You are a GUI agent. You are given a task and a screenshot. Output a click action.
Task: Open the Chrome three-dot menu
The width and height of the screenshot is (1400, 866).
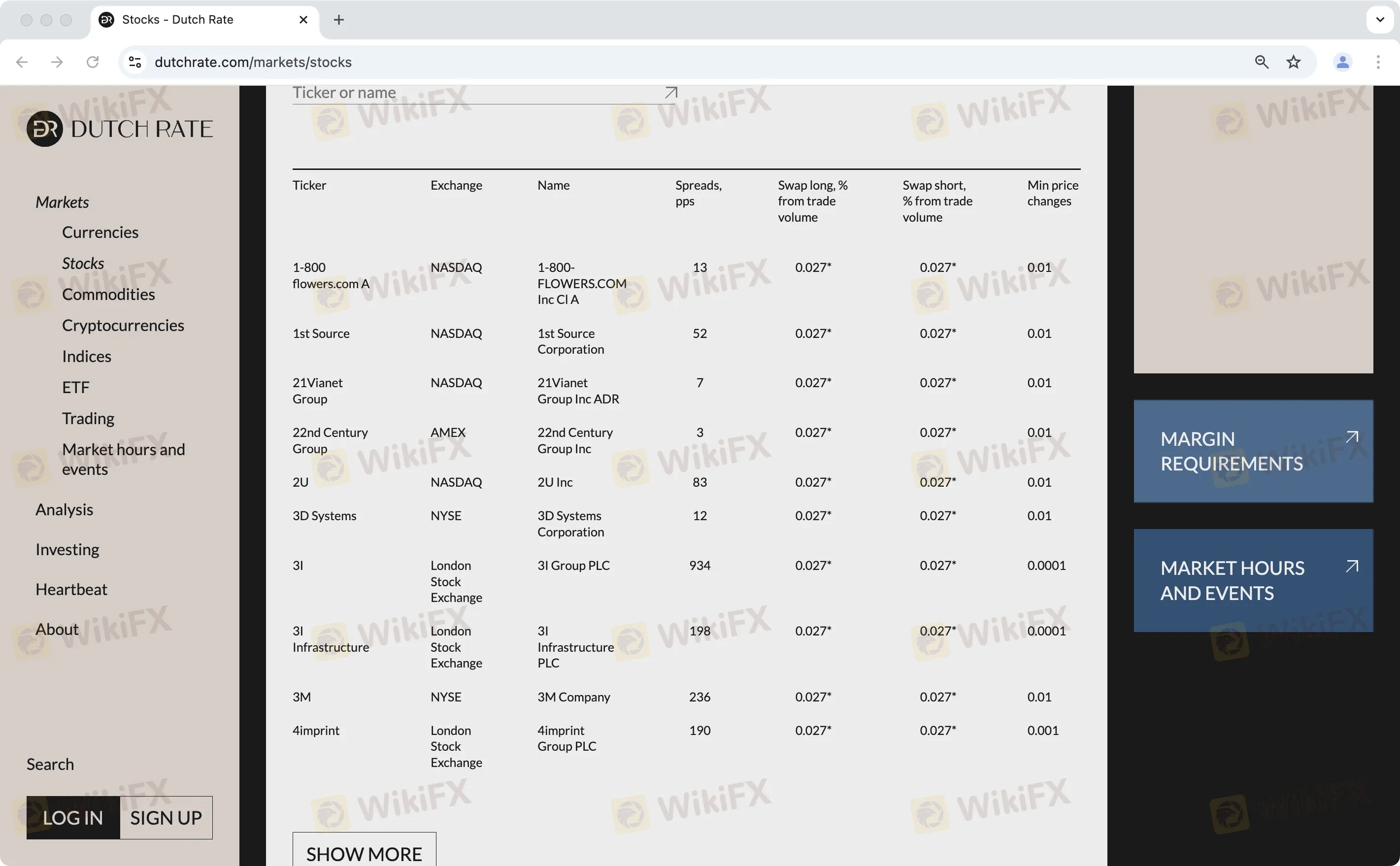coord(1378,62)
